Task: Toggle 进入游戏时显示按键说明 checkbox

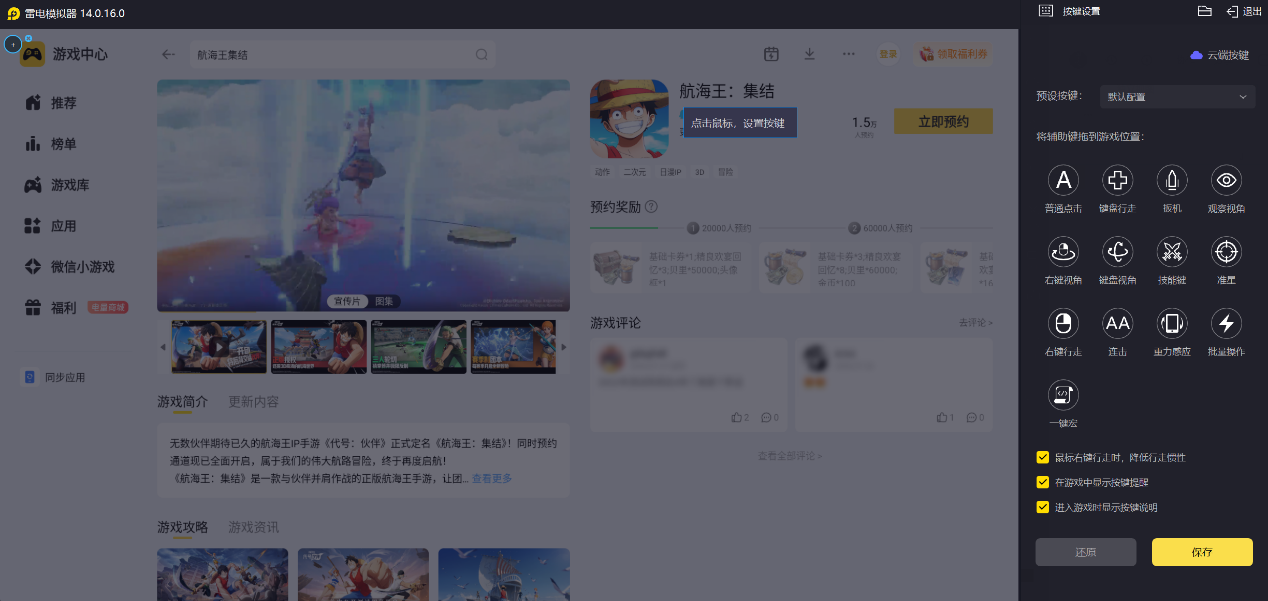Action: point(1043,507)
